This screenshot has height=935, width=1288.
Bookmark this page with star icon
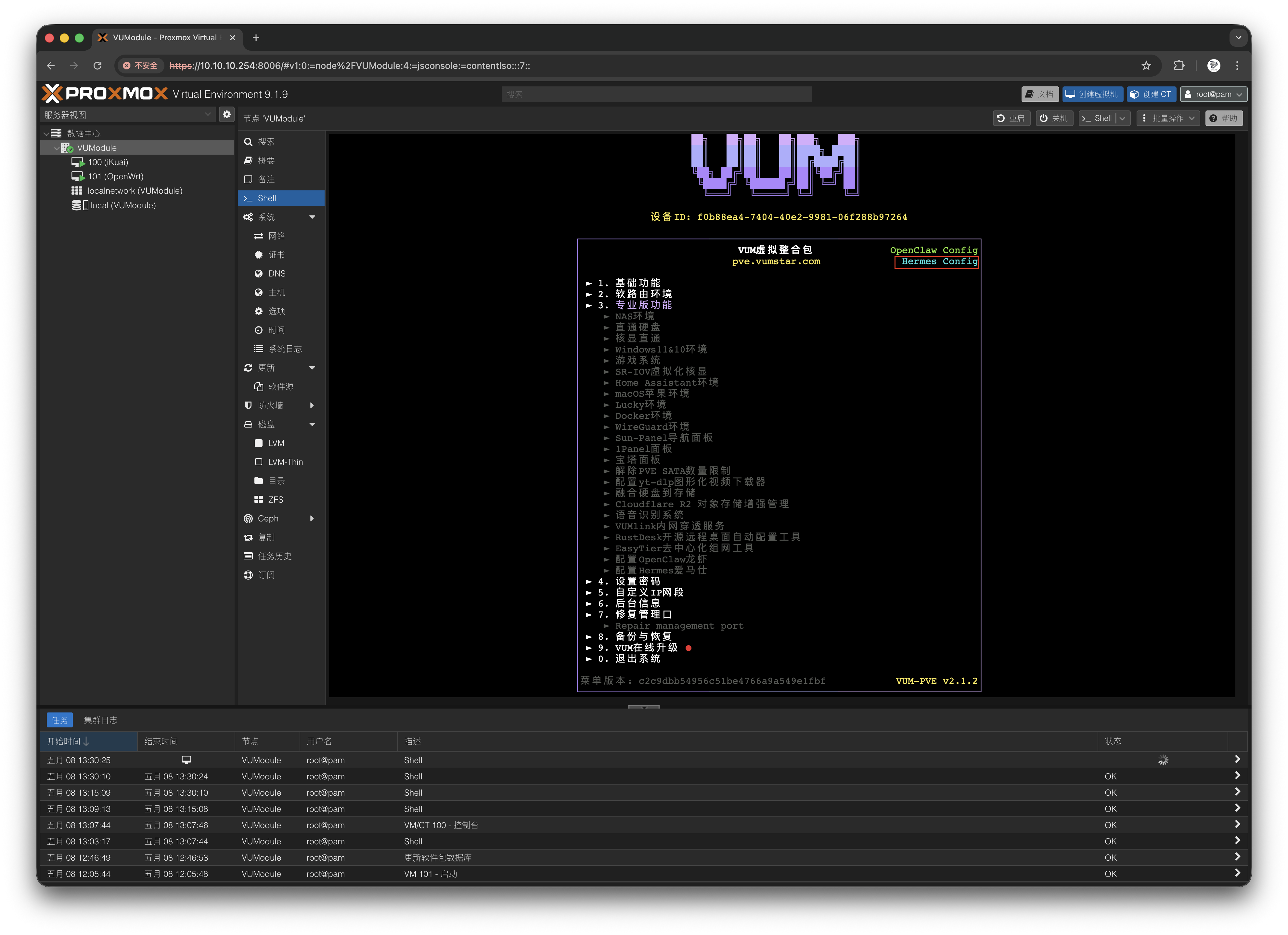(x=1146, y=65)
